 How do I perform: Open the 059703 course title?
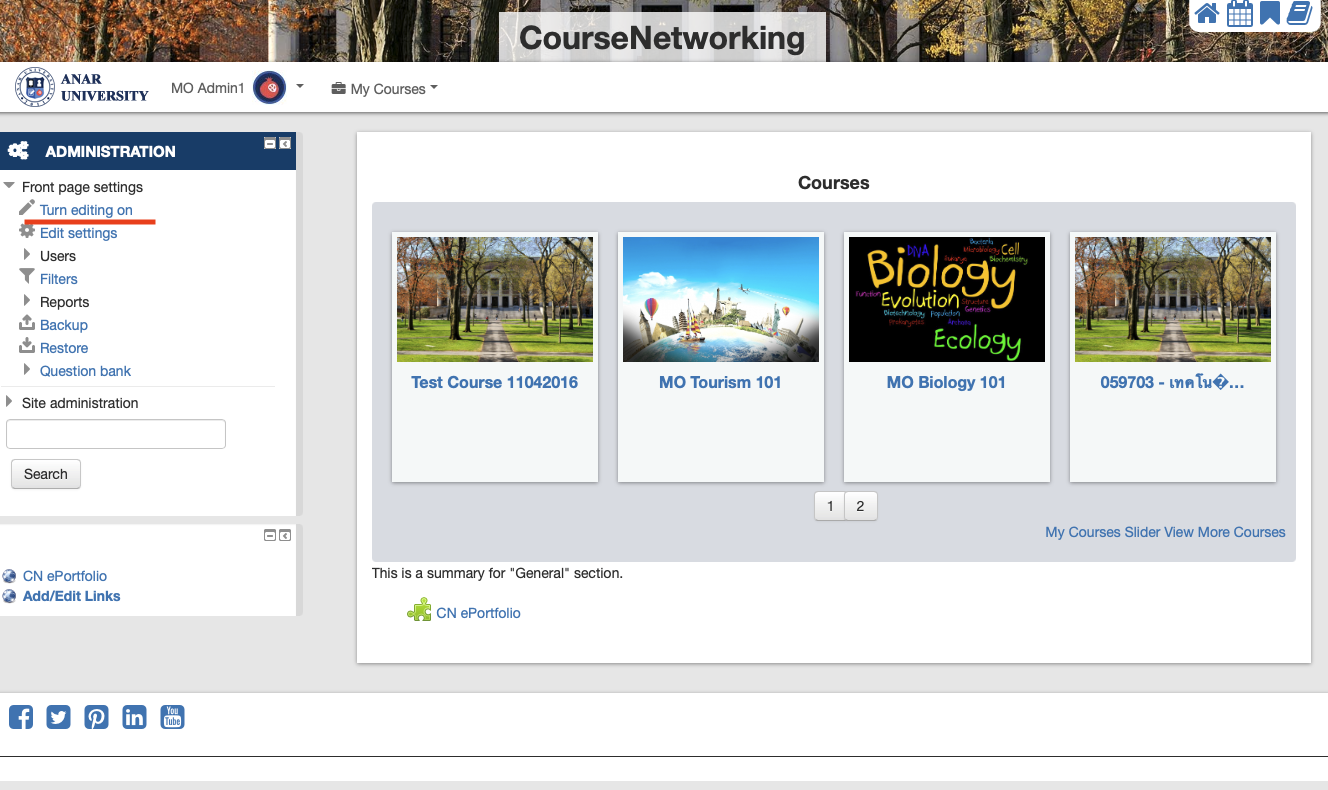(x=1172, y=382)
